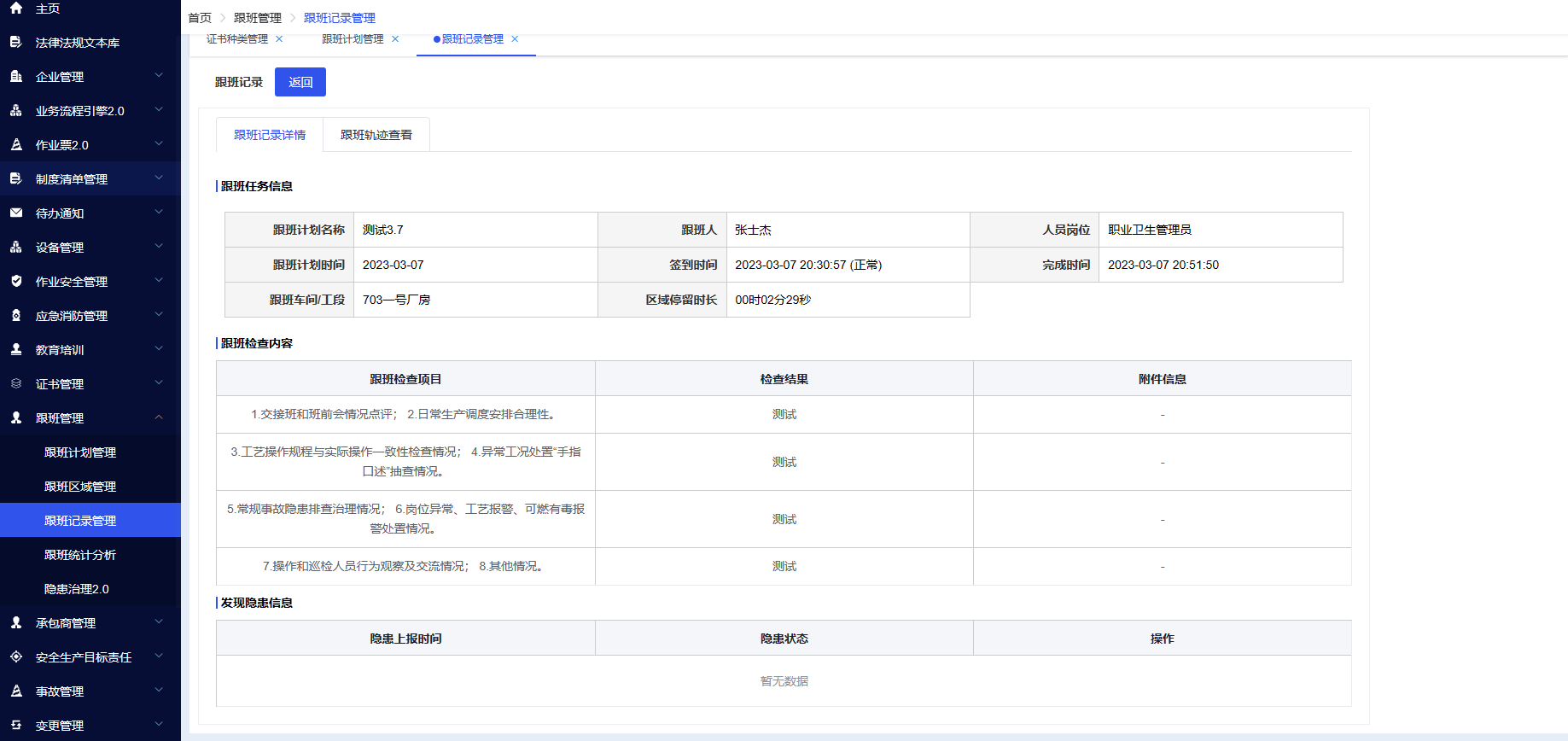The height and width of the screenshot is (741, 1568).
Task: Click the 2023-03-07 20:51:50 completion time
Action: point(1163,265)
